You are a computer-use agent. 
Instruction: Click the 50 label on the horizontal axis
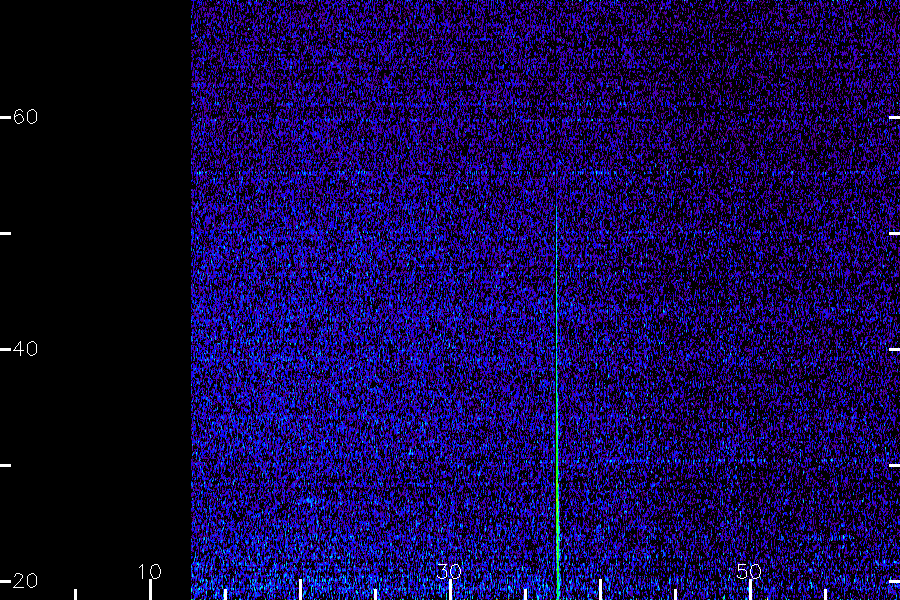click(749, 571)
